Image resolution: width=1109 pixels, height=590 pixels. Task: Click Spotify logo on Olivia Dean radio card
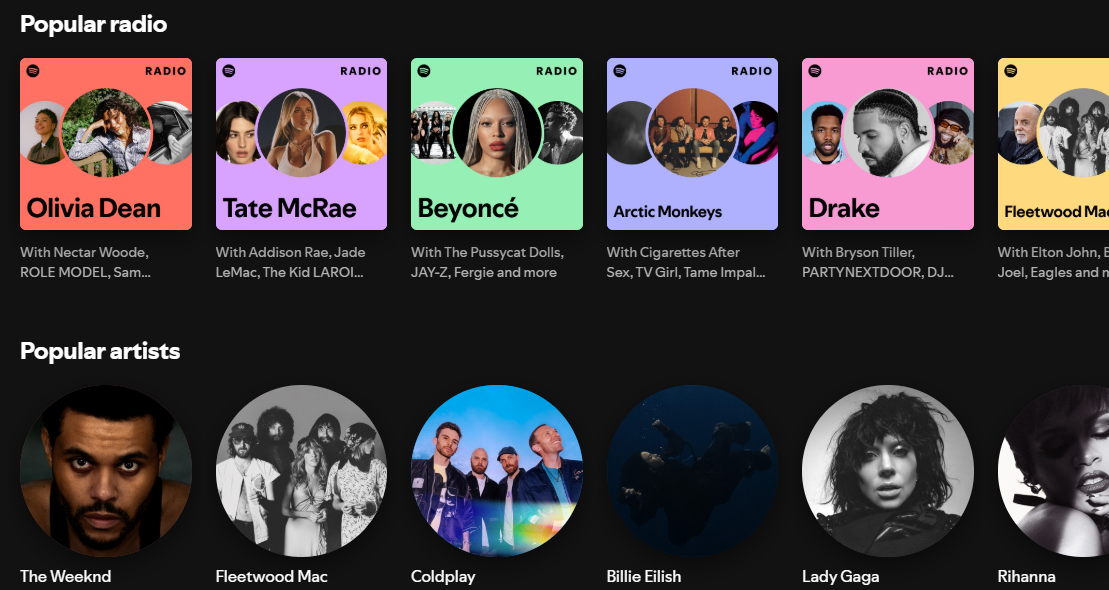point(33,71)
